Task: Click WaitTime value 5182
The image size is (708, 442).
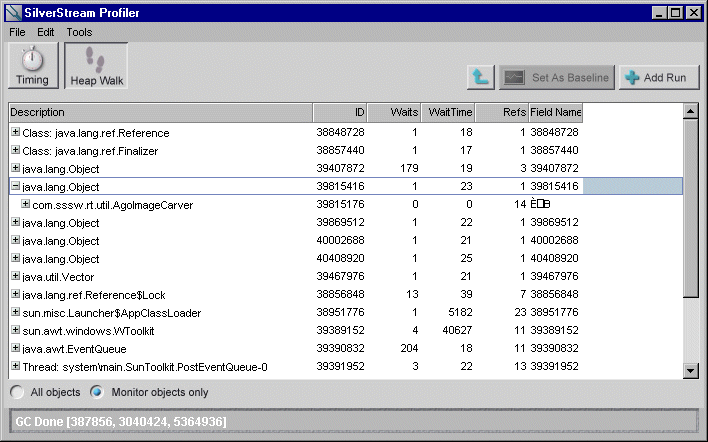Action: pos(461,312)
